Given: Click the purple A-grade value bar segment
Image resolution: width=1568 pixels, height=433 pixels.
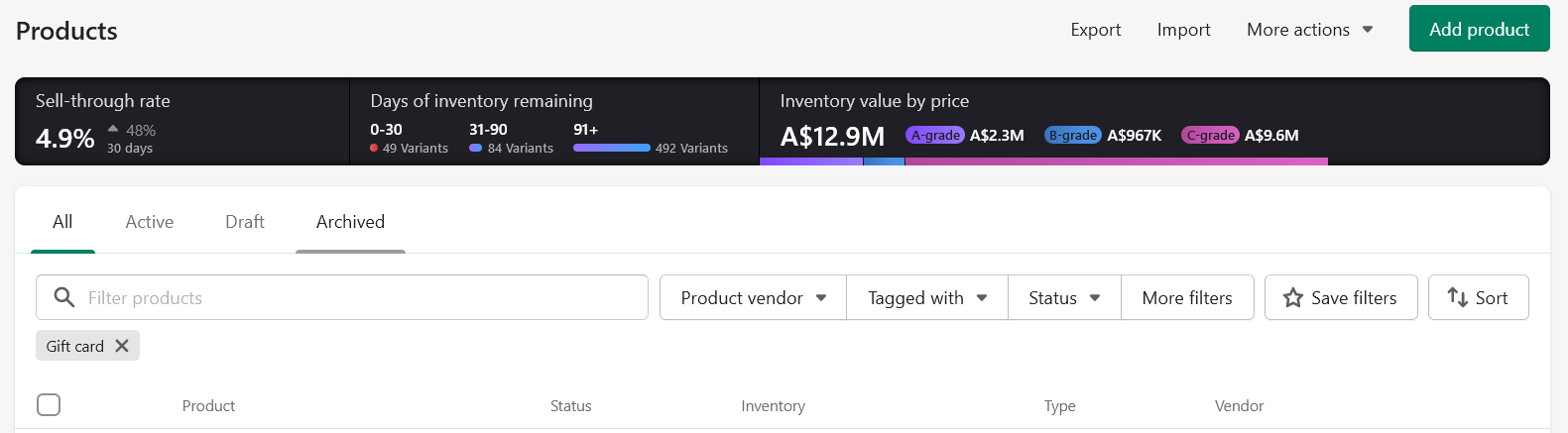Looking at the screenshot, I should click(x=811, y=162).
